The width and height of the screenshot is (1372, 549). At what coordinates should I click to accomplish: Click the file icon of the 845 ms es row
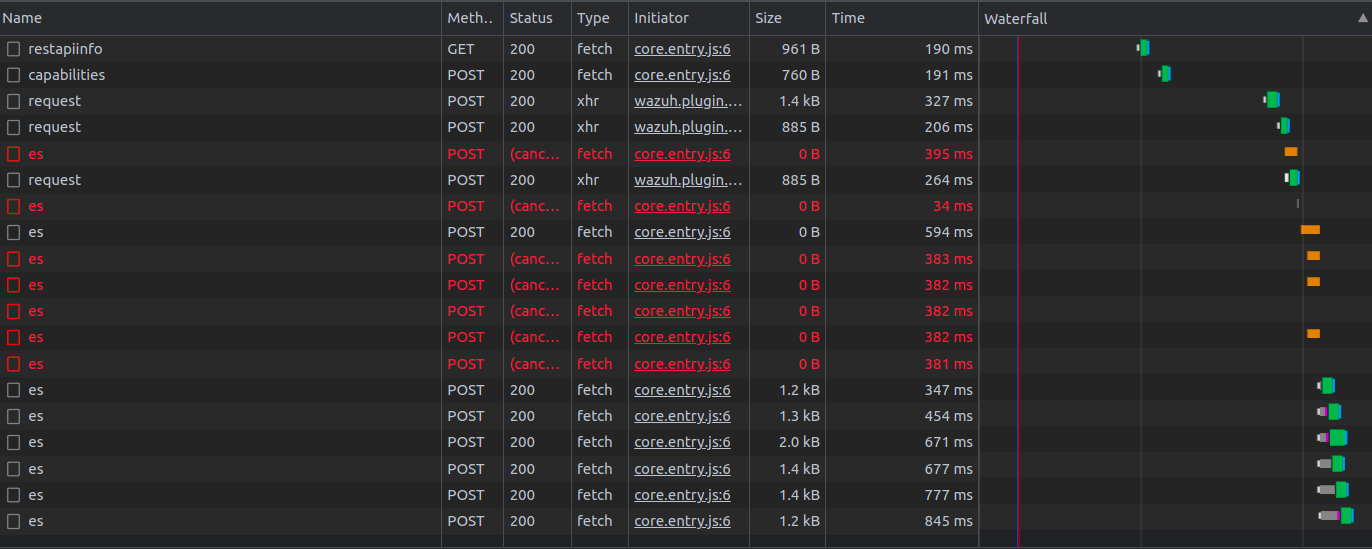13,521
